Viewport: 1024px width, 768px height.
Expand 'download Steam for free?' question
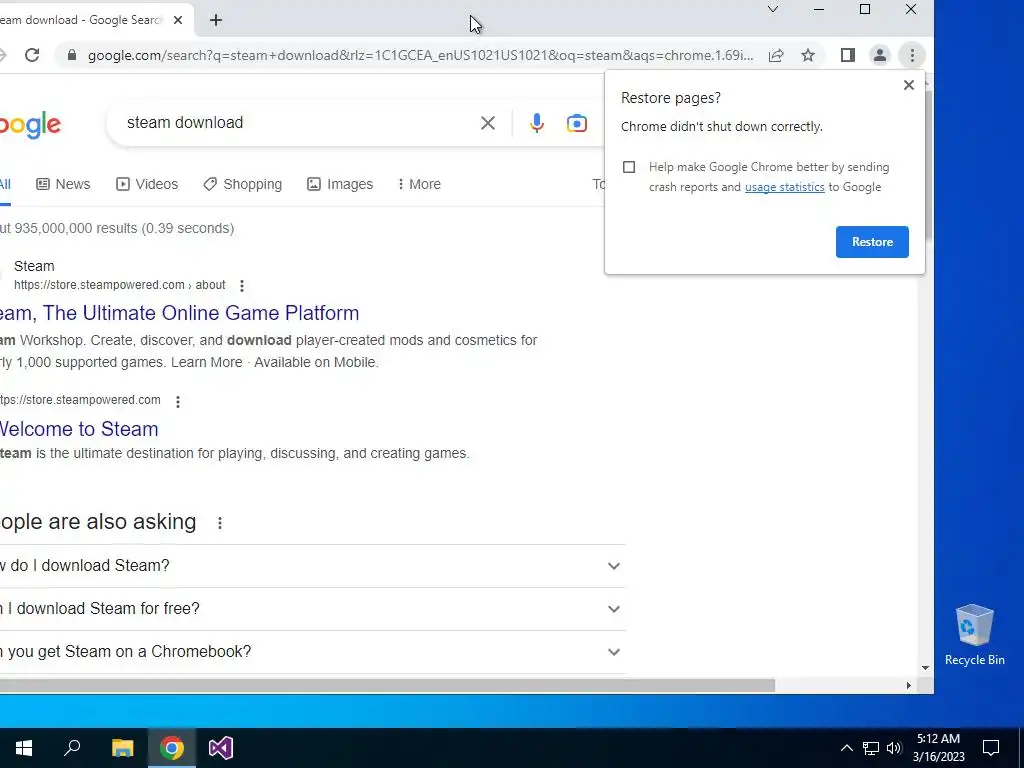[313, 609]
